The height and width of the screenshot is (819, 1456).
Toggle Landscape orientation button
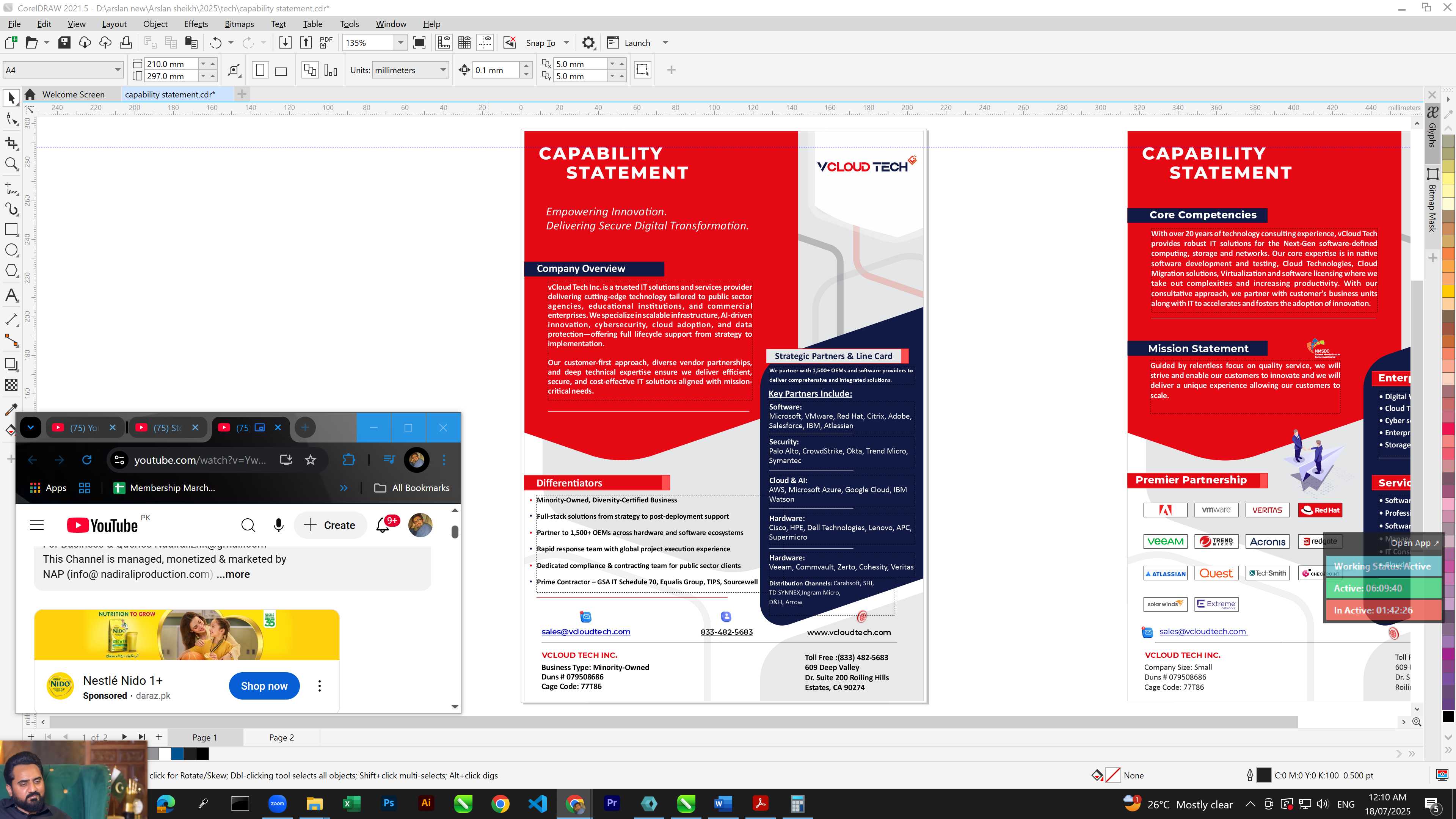coord(281,70)
